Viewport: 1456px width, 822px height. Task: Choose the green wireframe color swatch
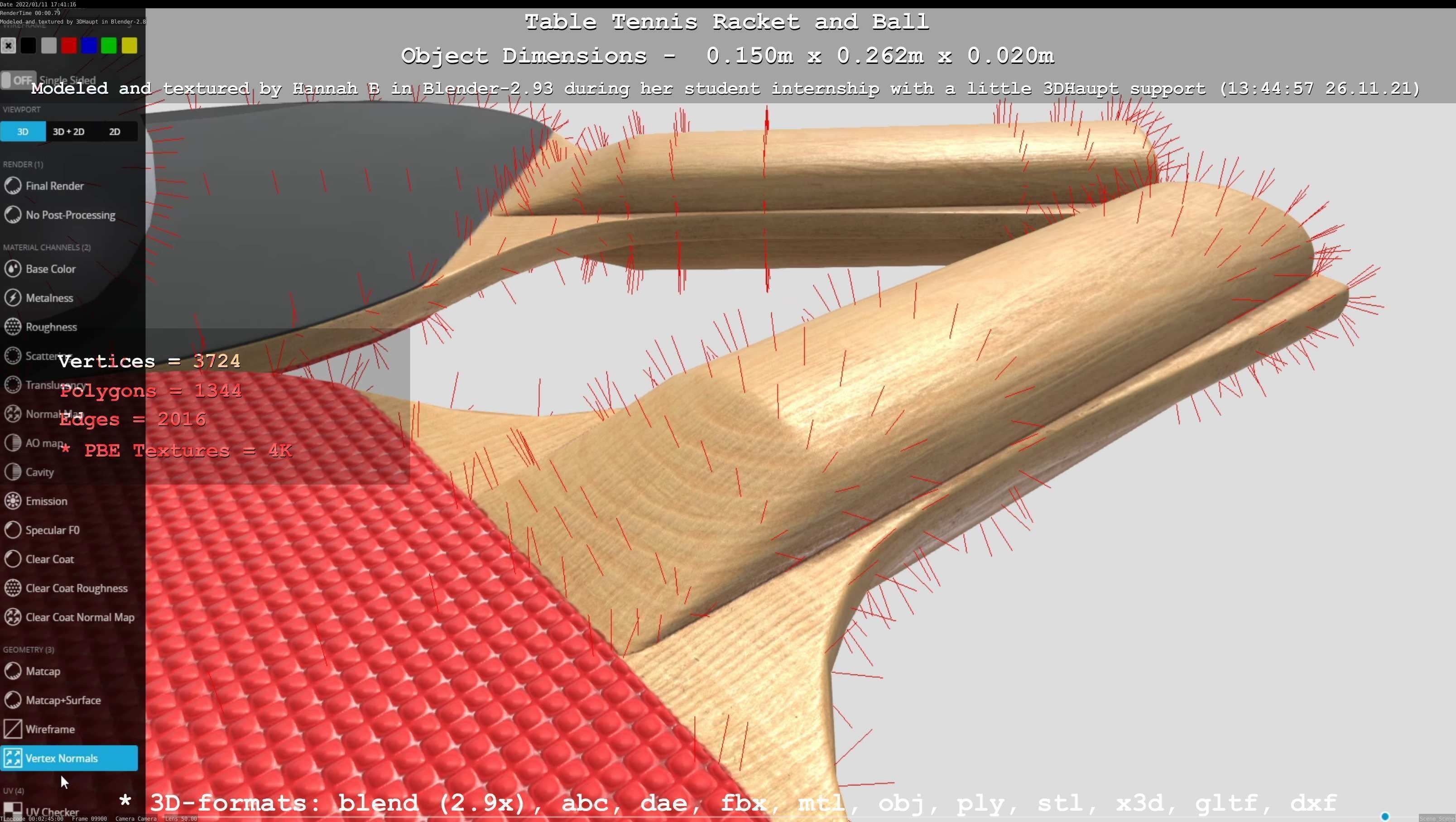tap(109, 46)
